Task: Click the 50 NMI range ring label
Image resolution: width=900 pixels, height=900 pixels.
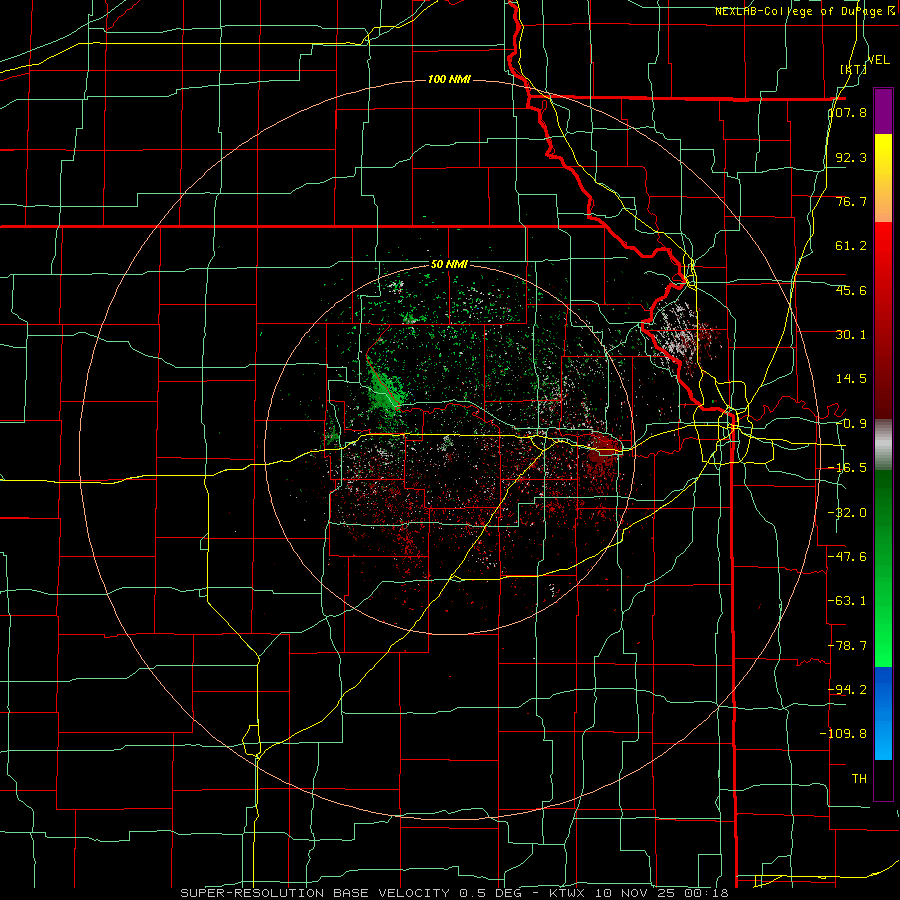Action: pyautogui.click(x=449, y=265)
